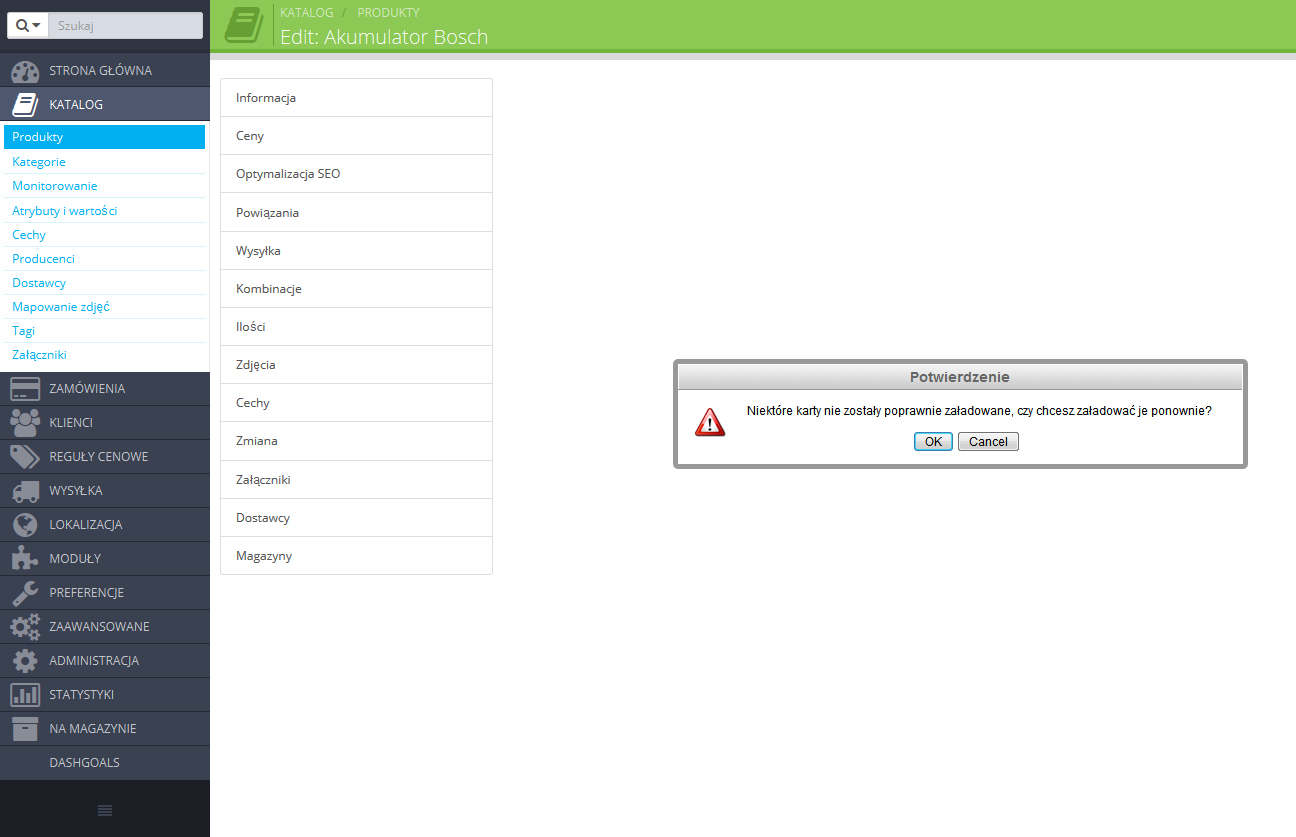Click the Klienci people group icon
This screenshot has height=837, width=1296.
[x=25, y=423]
